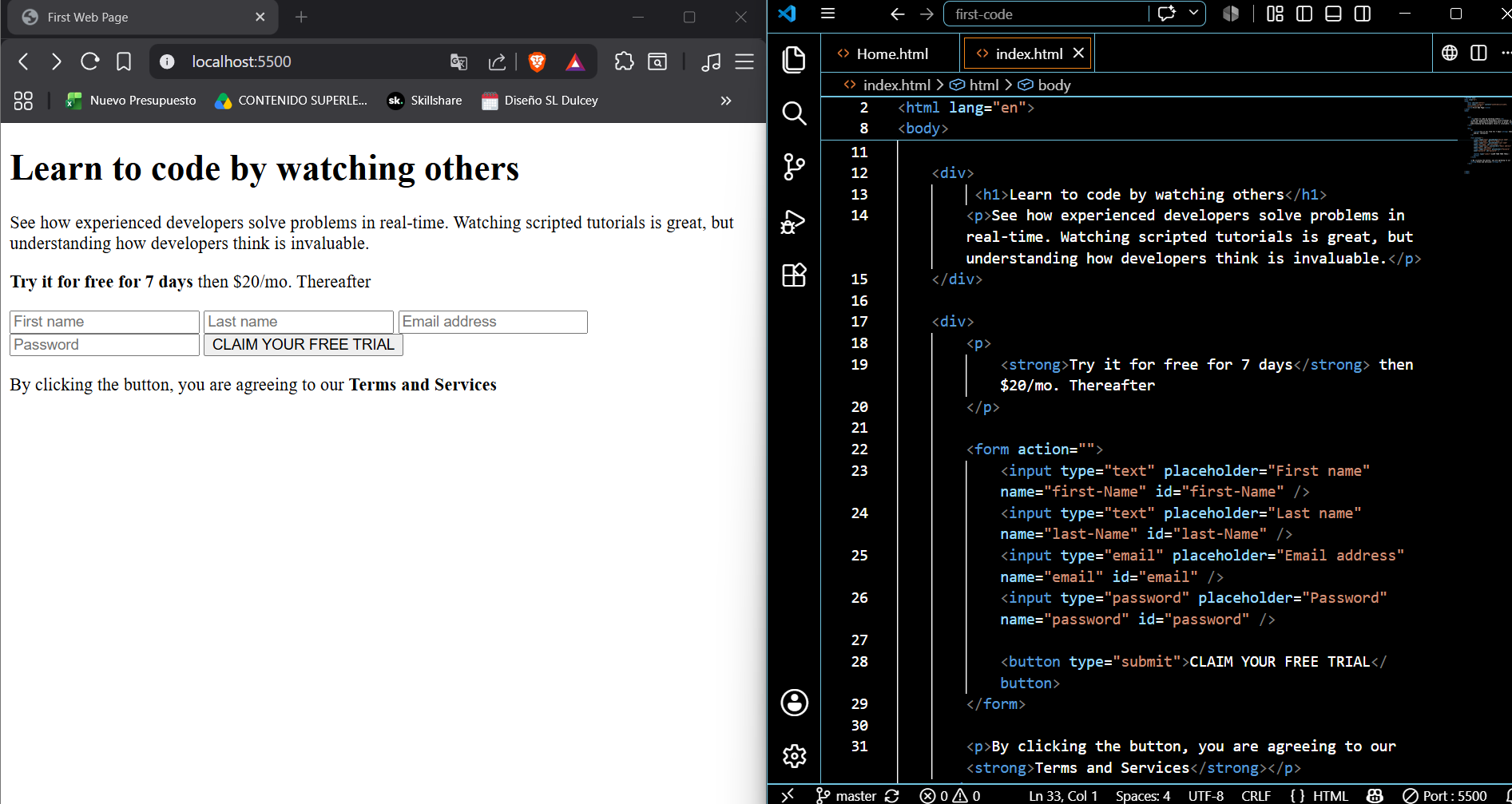Open the Explorer view in VS Code

(x=794, y=60)
